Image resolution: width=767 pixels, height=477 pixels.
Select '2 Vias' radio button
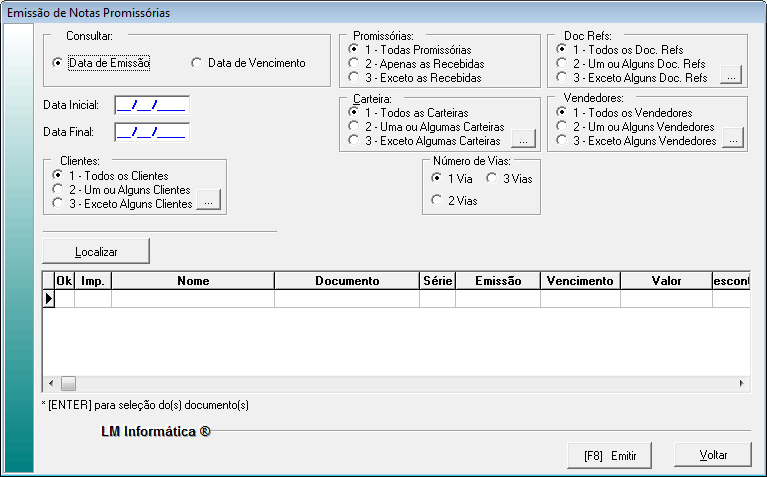(x=437, y=201)
